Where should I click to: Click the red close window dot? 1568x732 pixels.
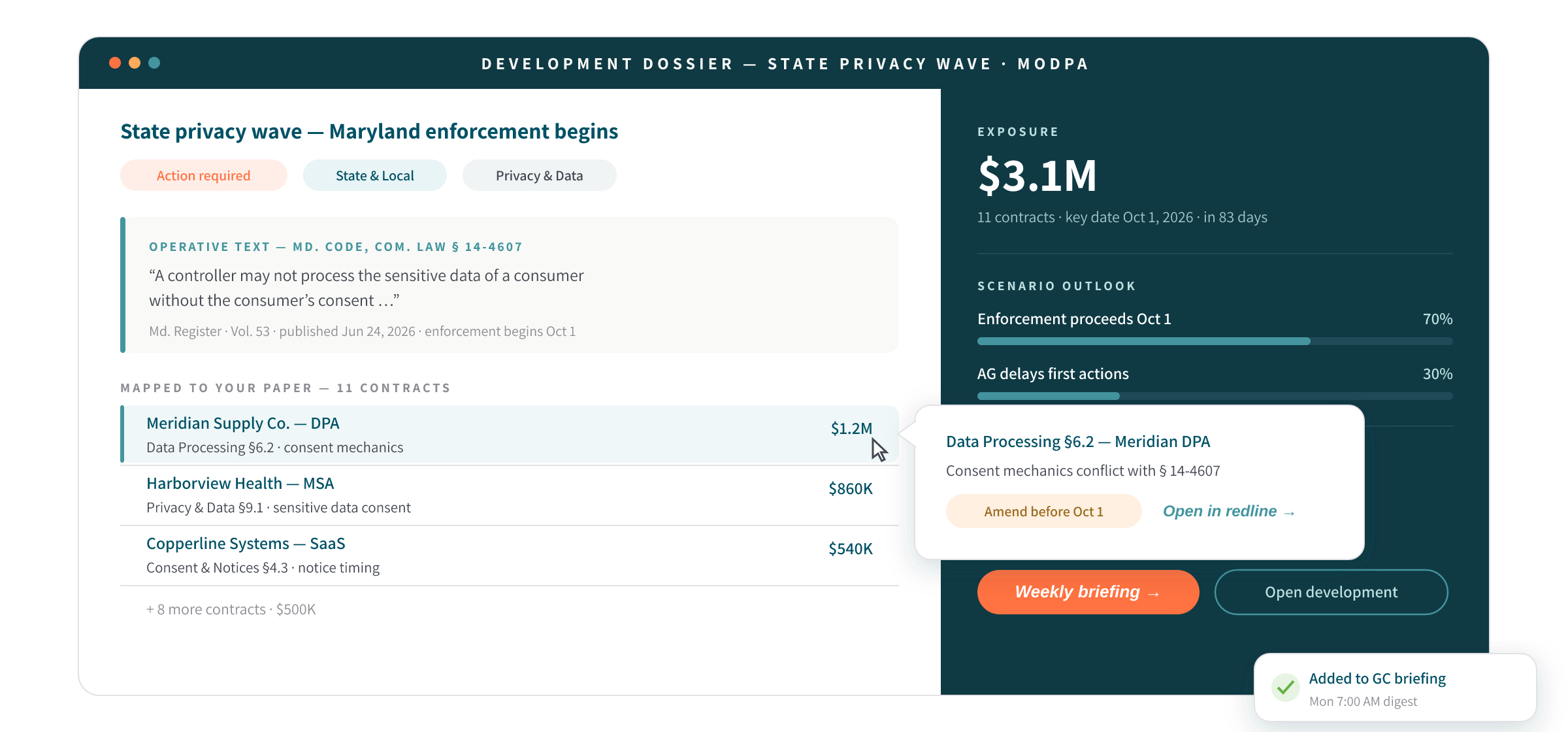(x=115, y=63)
